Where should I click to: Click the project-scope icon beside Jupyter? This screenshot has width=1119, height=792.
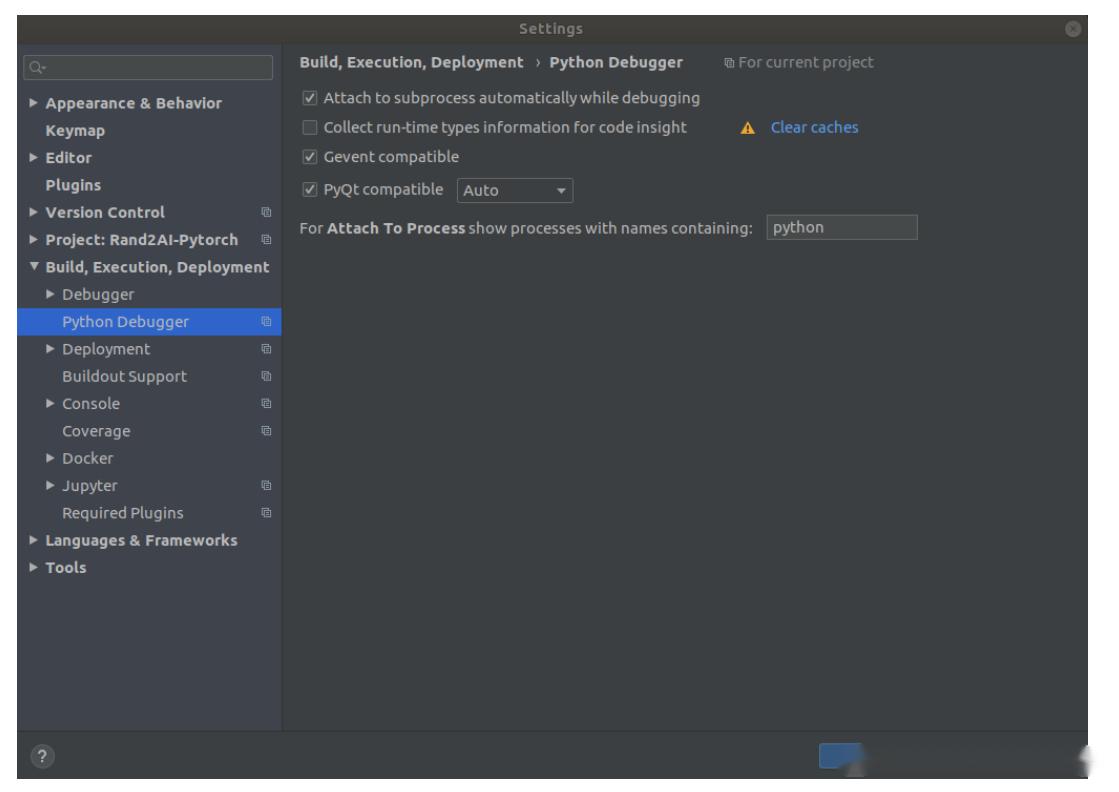[266, 486]
